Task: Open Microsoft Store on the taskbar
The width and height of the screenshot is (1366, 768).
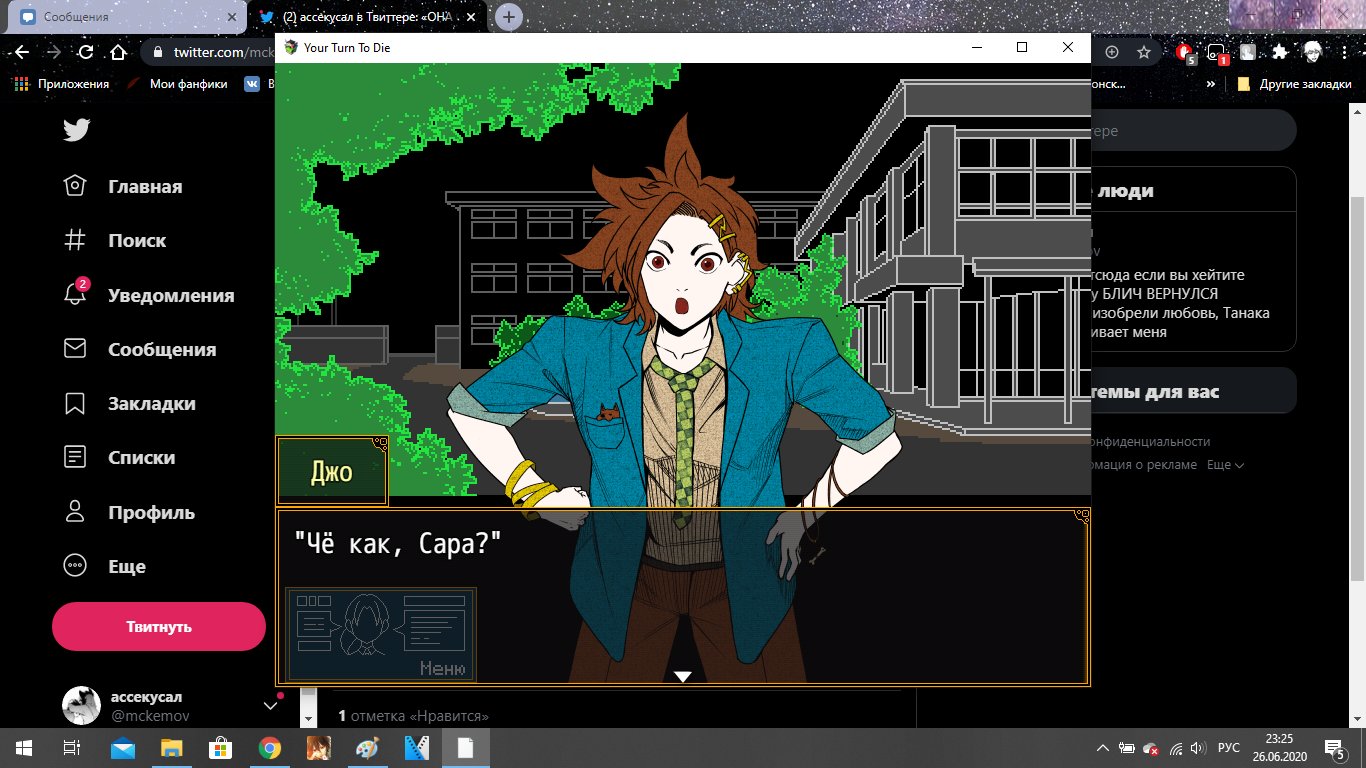Action: click(x=220, y=748)
